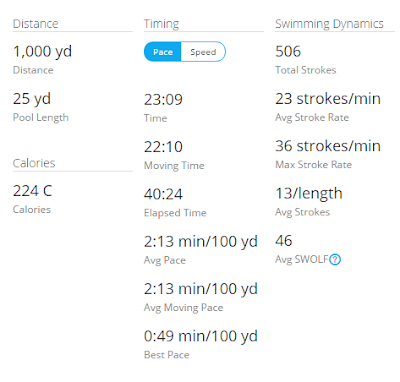Click the Timing section heading

point(161,24)
